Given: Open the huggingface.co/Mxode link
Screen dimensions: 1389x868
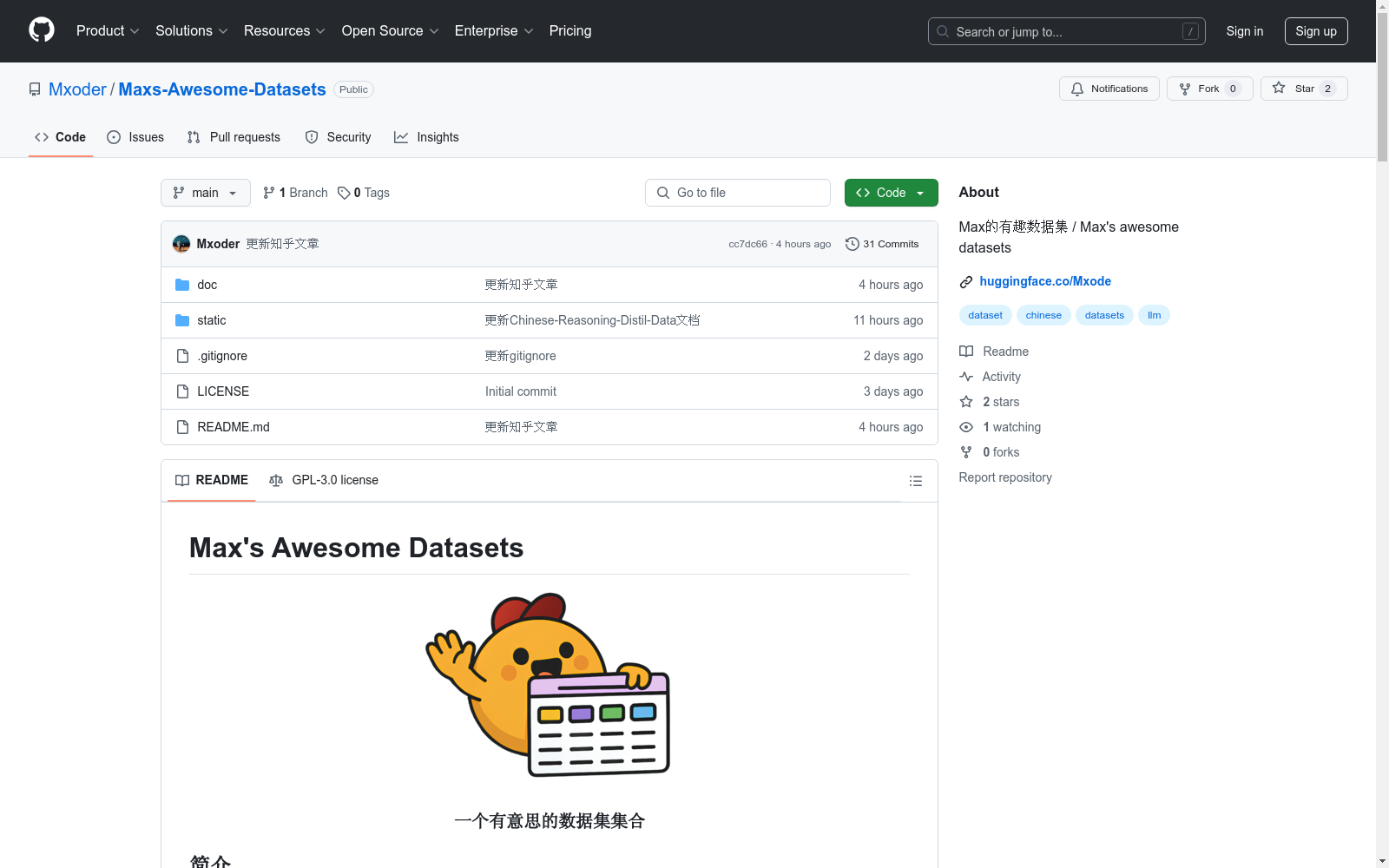Looking at the screenshot, I should 1045,281.
